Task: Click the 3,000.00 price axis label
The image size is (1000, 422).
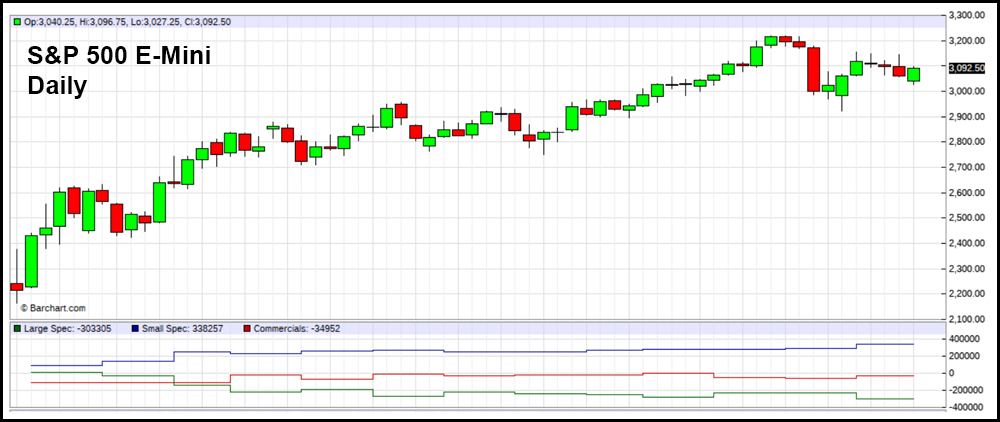Action: click(x=967, y=91)
